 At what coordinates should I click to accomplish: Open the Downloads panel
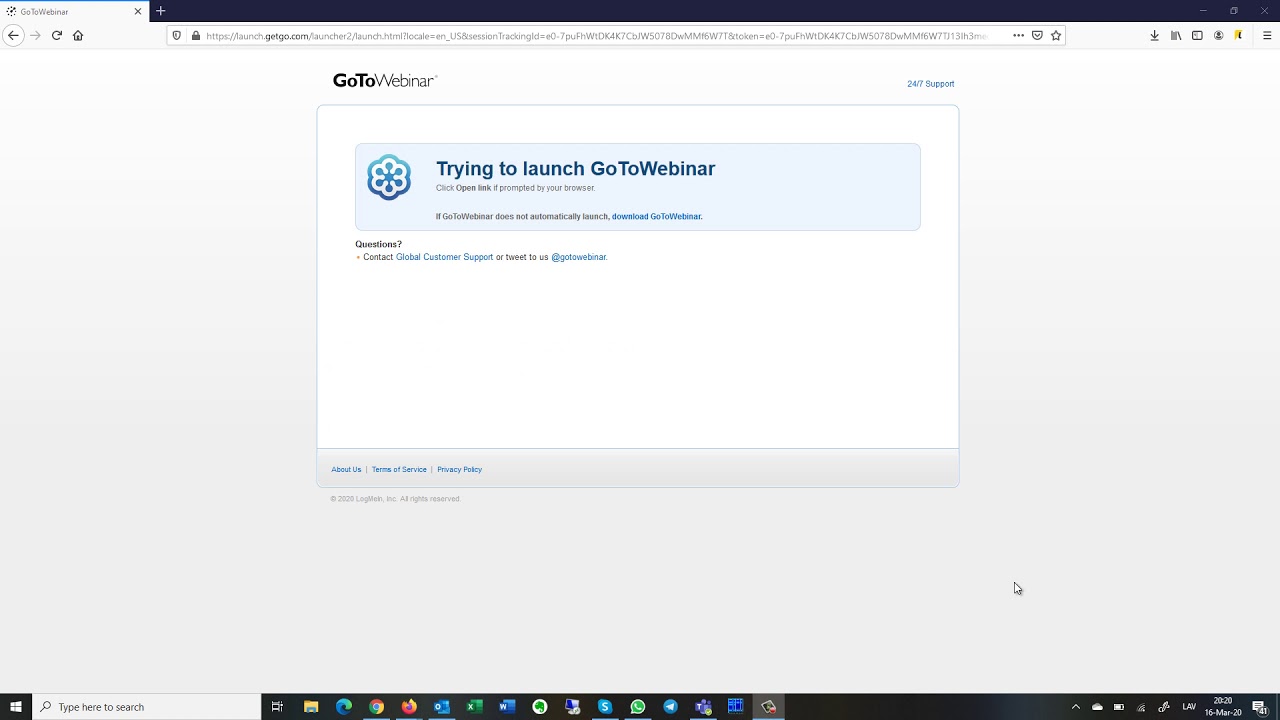pyautogui.click(x=1154, y=35)
